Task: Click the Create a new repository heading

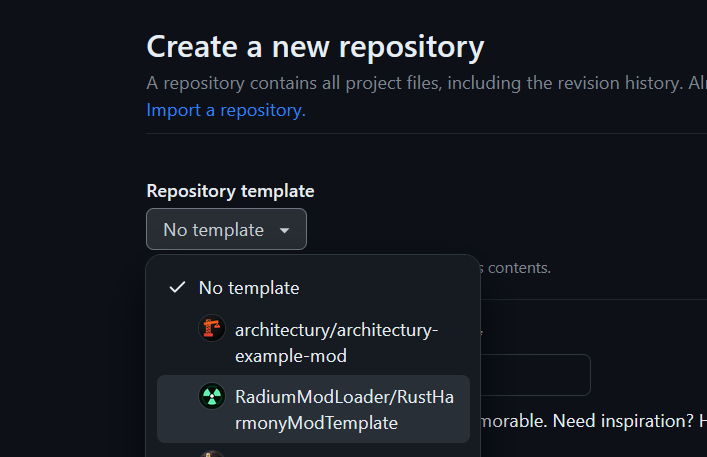Action: tap(315, 46)
